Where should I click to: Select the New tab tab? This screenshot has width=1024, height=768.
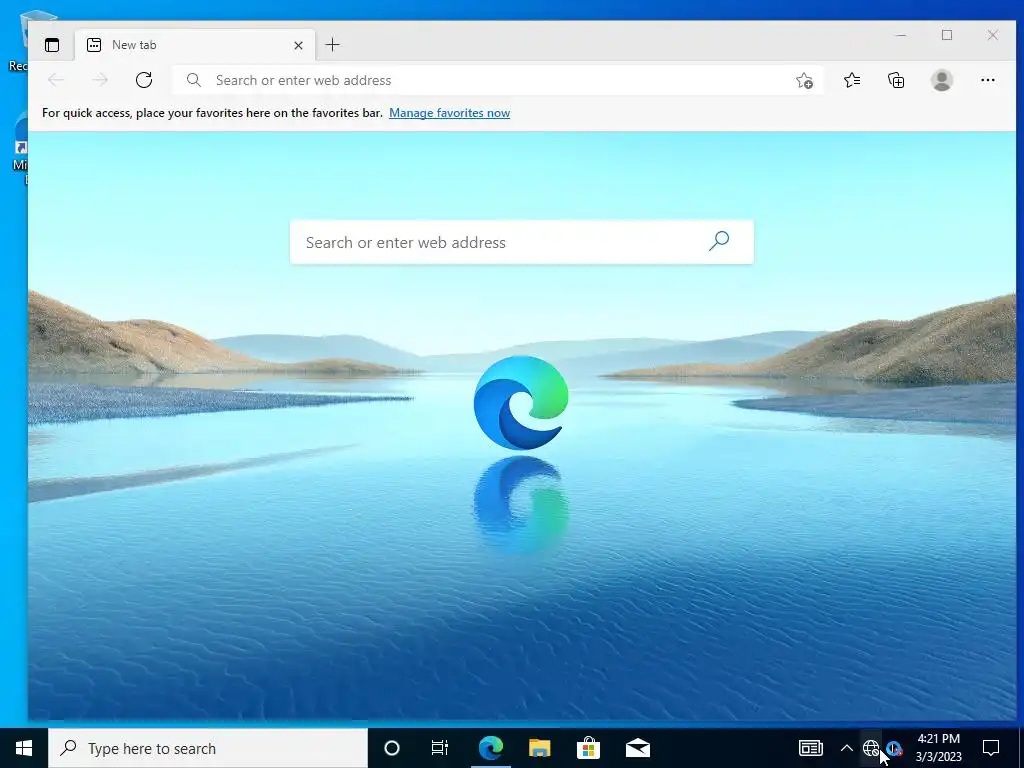(x=195, y=45)
